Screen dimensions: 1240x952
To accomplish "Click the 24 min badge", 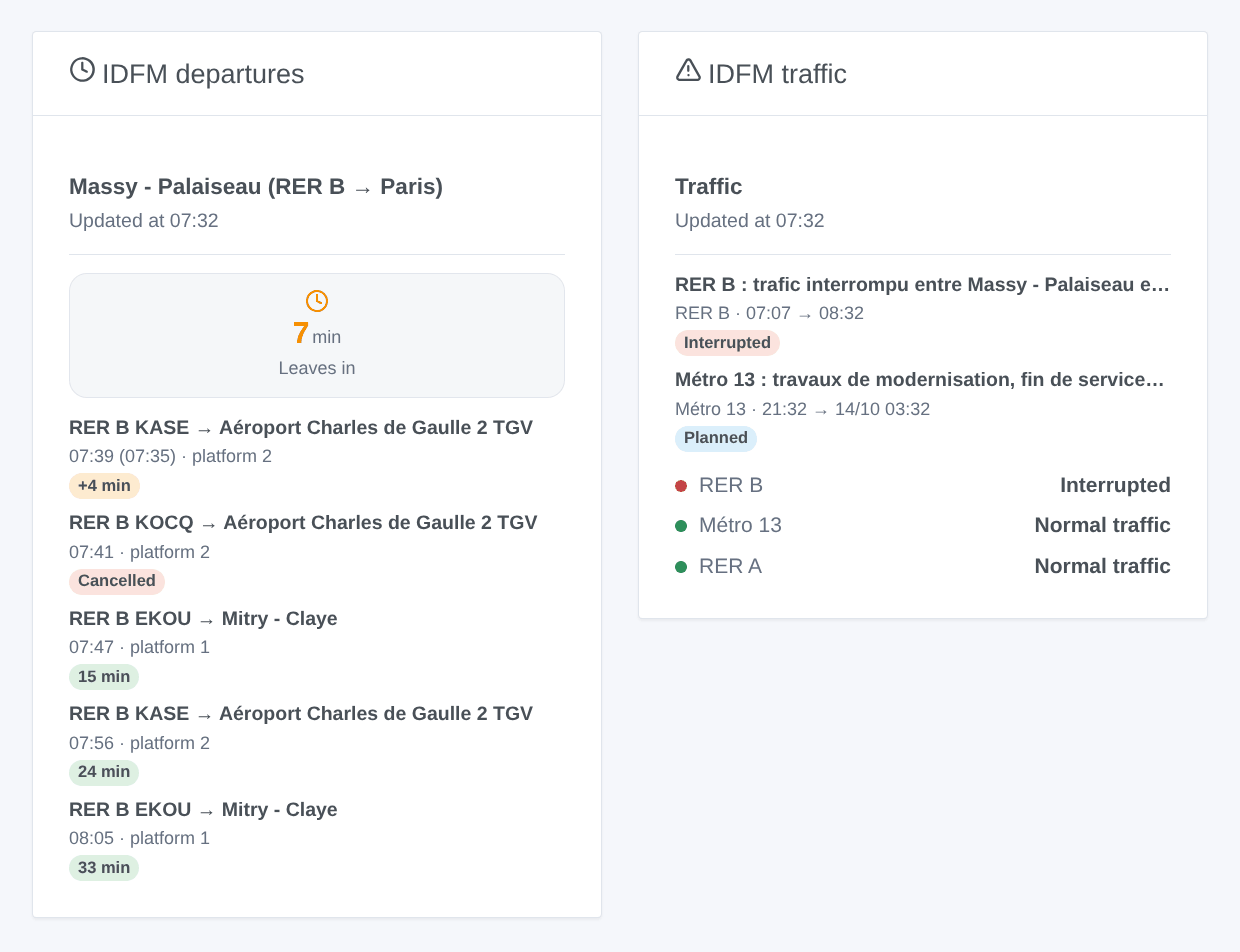I will 104,772.
